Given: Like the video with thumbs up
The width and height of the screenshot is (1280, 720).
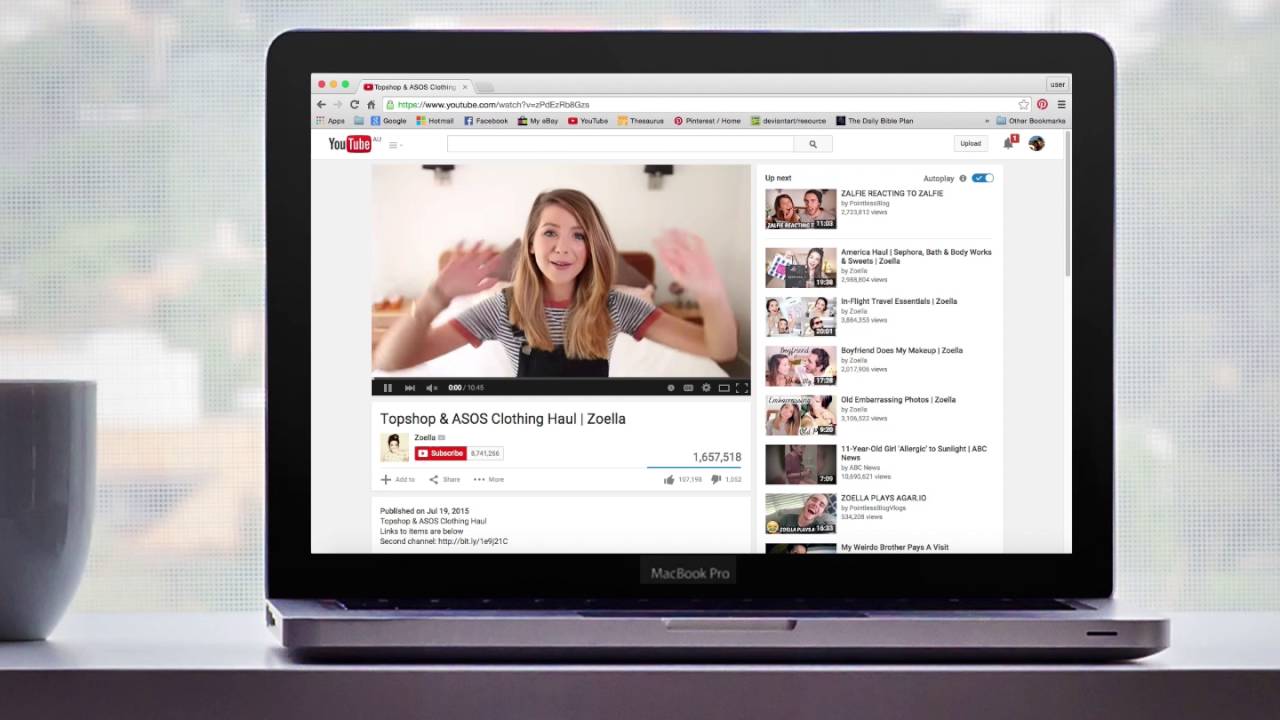Looking at the screenshot, I should 668,480.
